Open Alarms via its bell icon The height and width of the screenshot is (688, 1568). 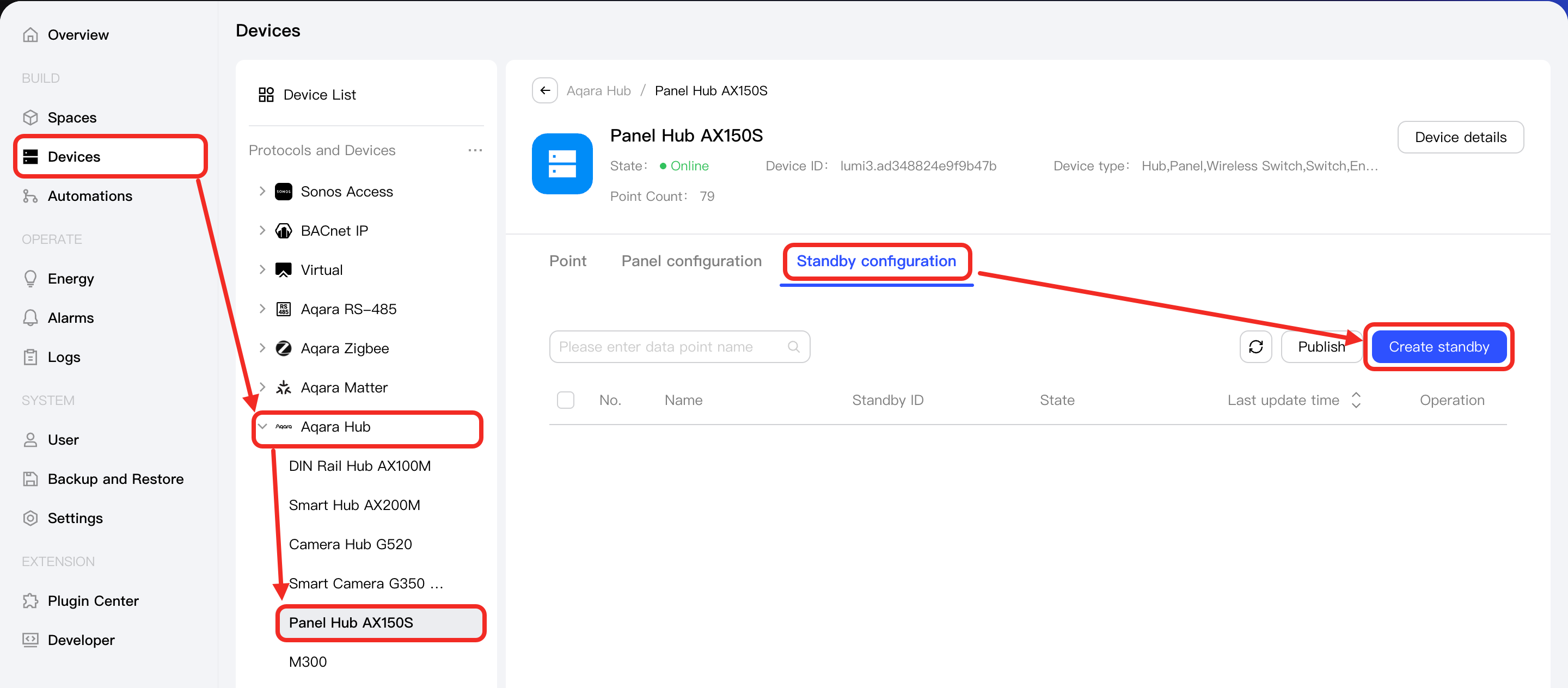30,317
